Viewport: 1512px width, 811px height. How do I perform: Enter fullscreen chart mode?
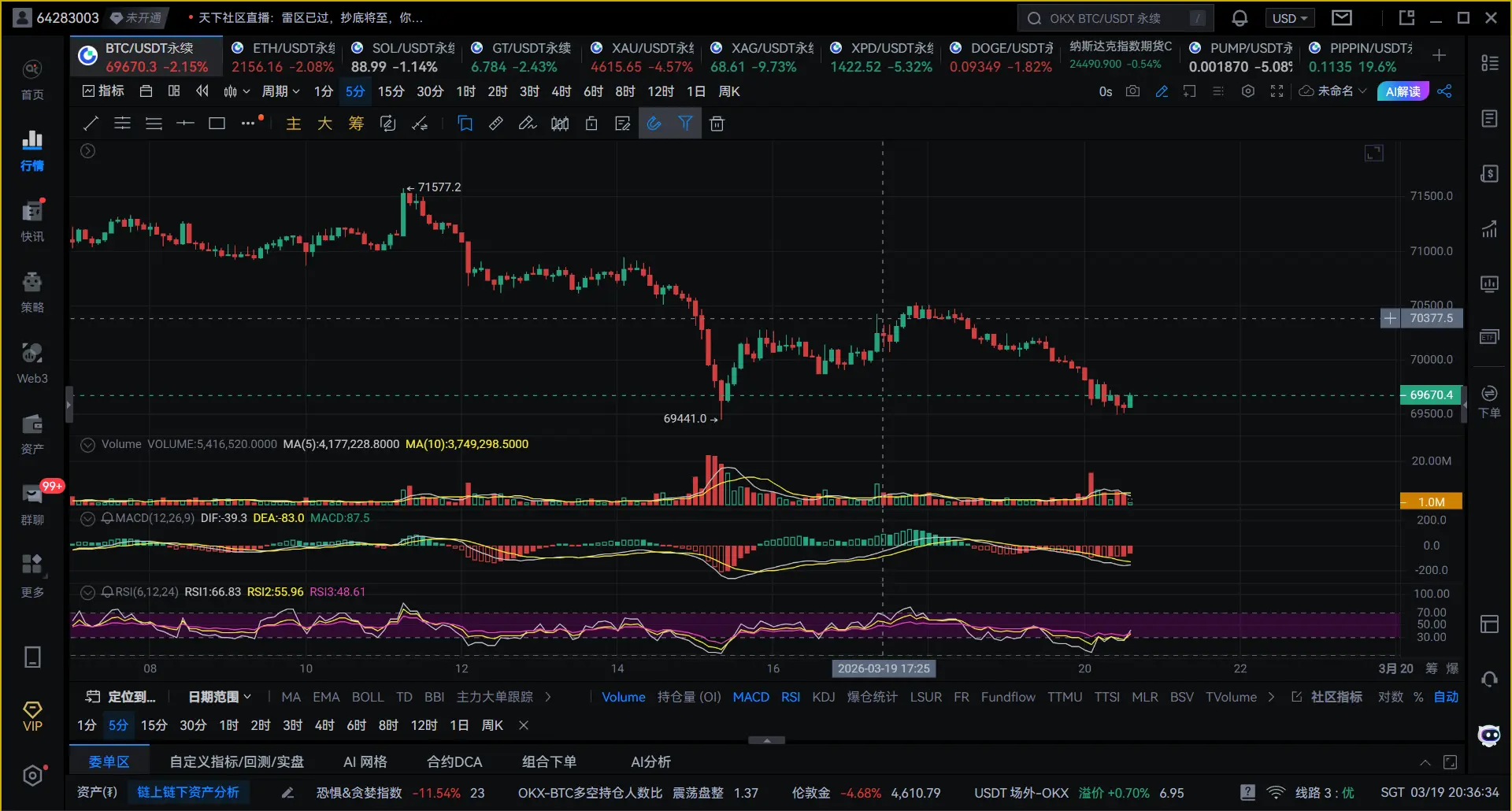pos(1277,91)
